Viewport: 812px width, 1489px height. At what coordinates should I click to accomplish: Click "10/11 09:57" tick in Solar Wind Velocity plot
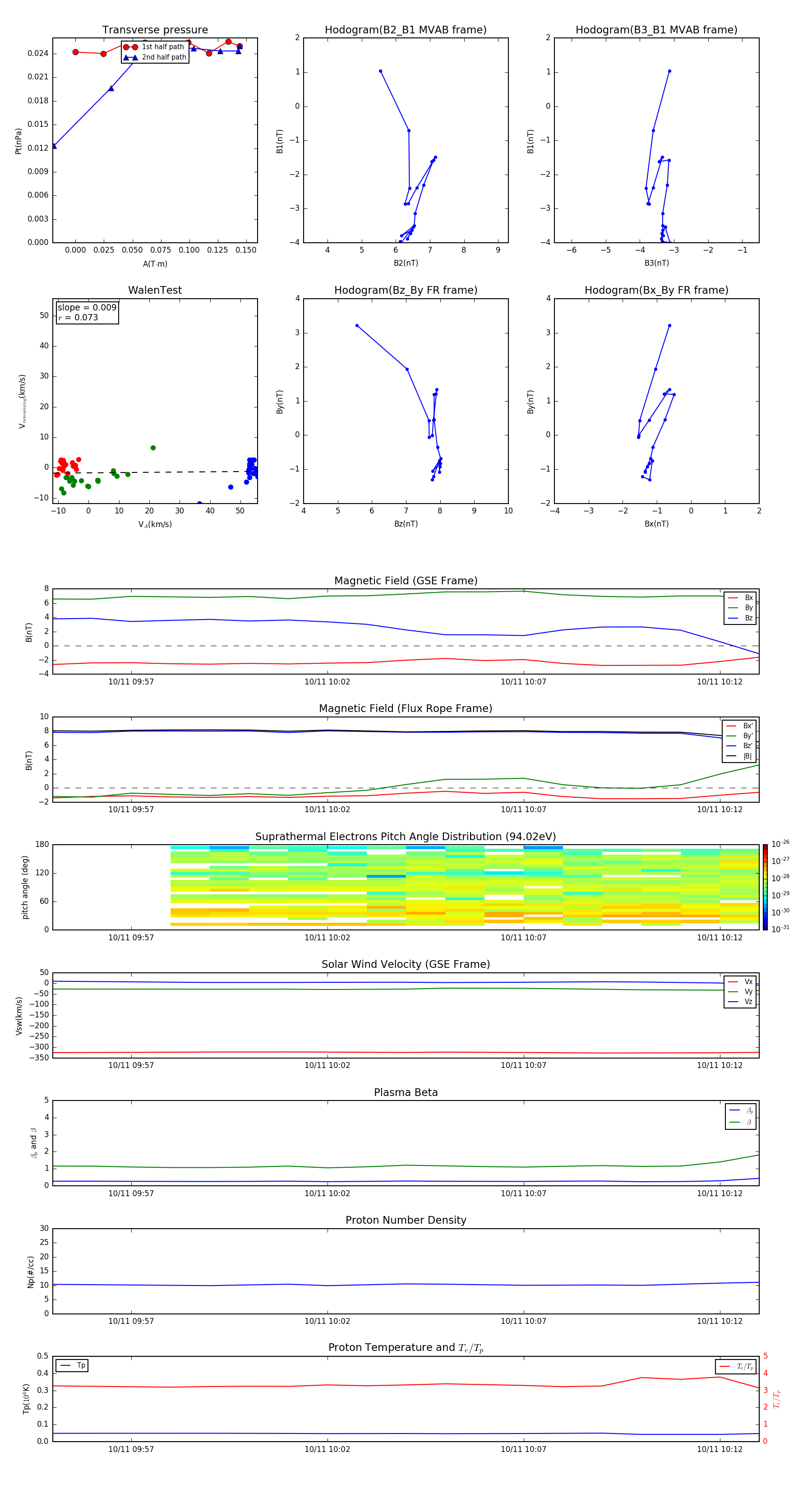click(x=131, y=1065)
